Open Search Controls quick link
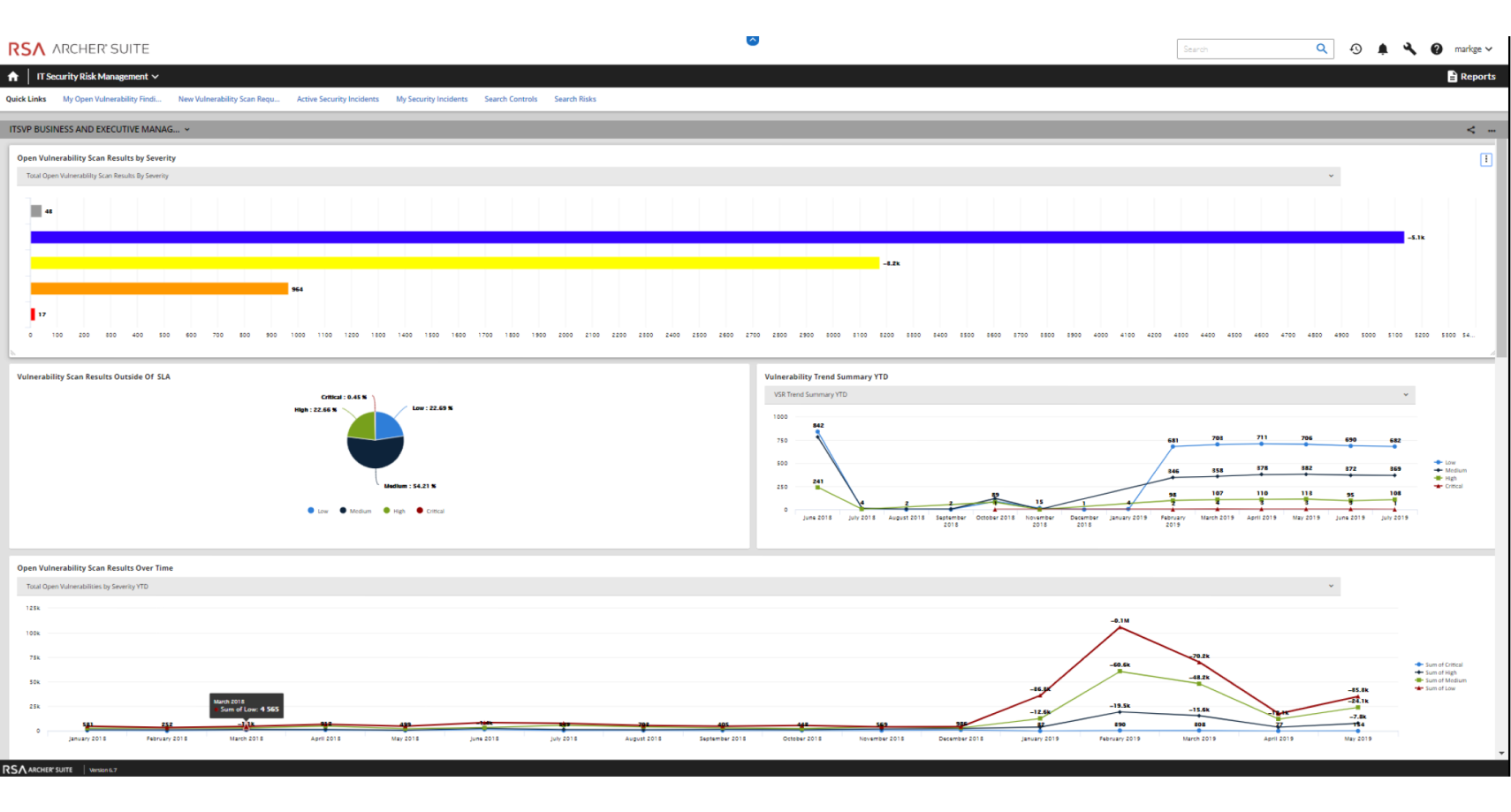The height and width of the screenshot is (812, 1511). click(511, 99)
